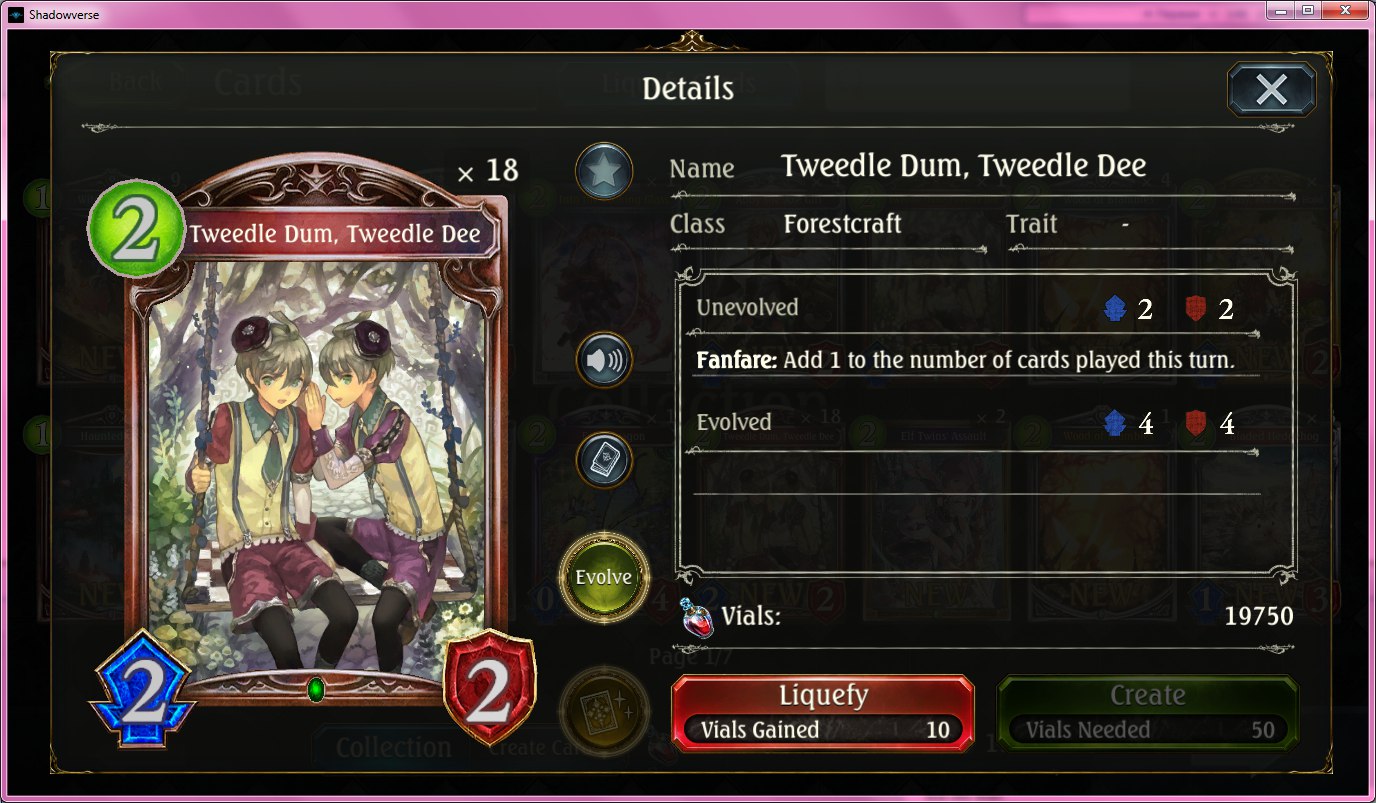Liquefy this card for 10 vials

coord(823,712)
